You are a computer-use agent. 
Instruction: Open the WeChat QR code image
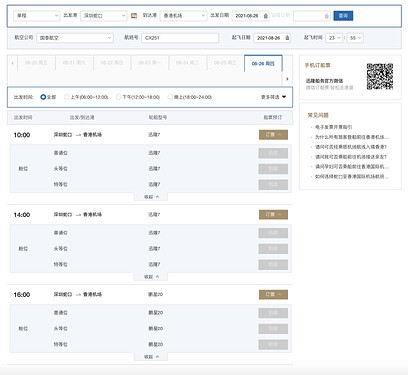[x=380, y=76]
